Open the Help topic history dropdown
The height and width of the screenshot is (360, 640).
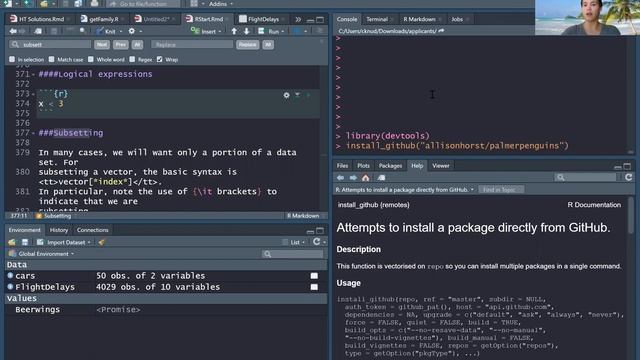point(404,190)
